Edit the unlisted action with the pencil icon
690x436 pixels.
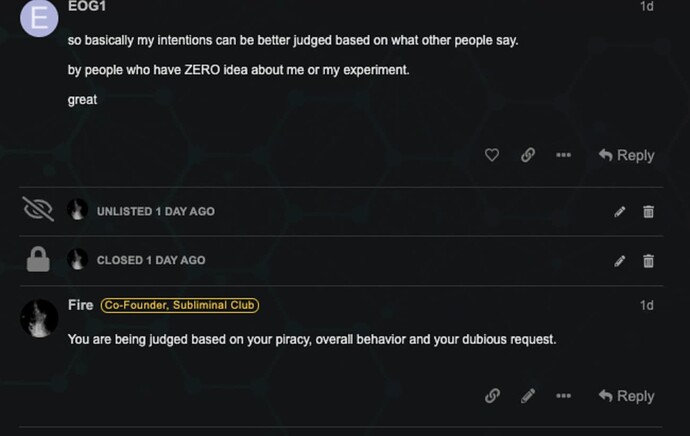pos(619,211)
